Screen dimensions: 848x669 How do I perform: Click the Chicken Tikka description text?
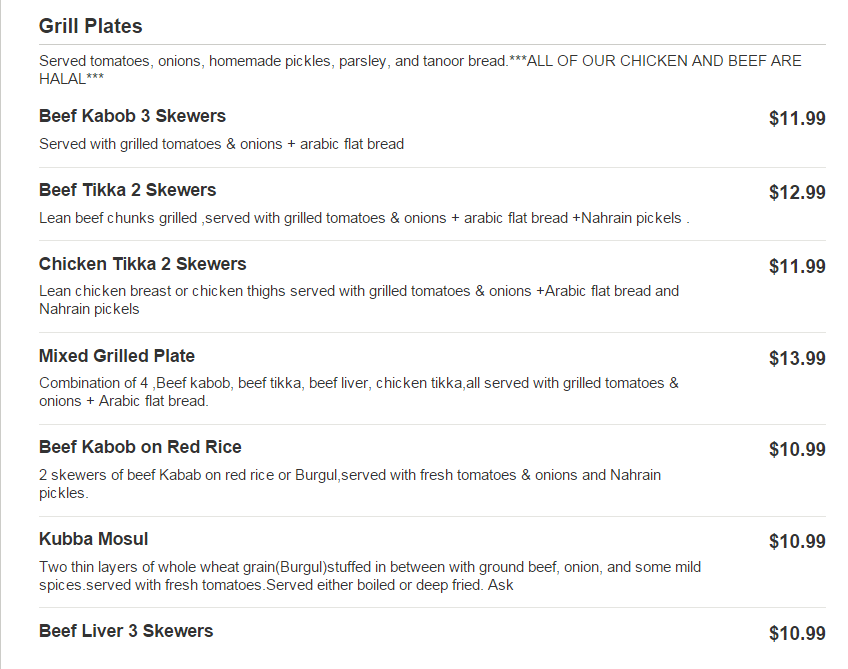coord(359,300)
